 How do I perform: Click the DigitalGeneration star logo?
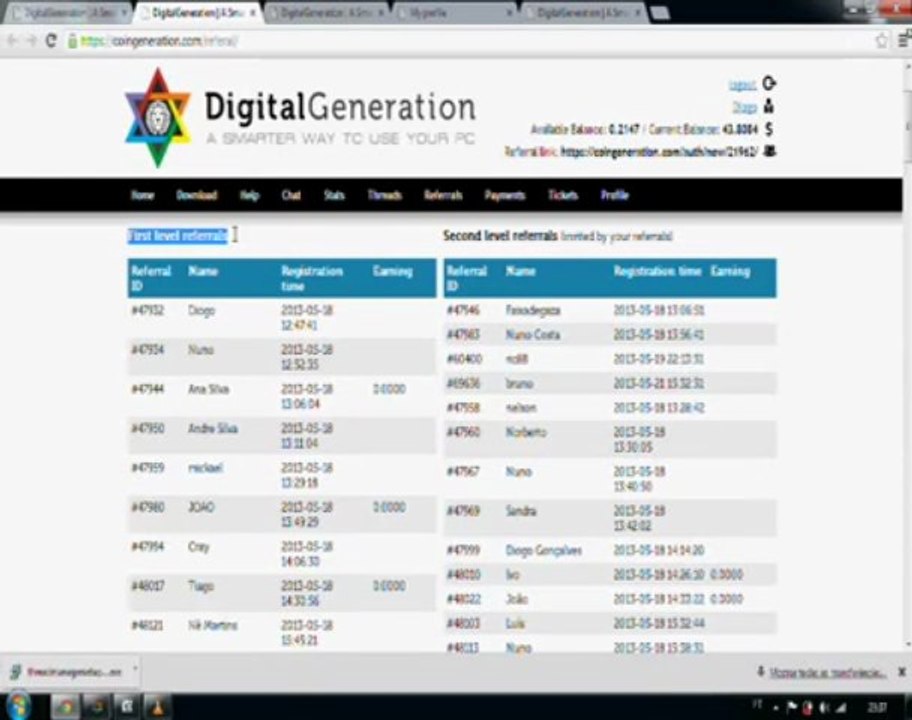point(158,118)
